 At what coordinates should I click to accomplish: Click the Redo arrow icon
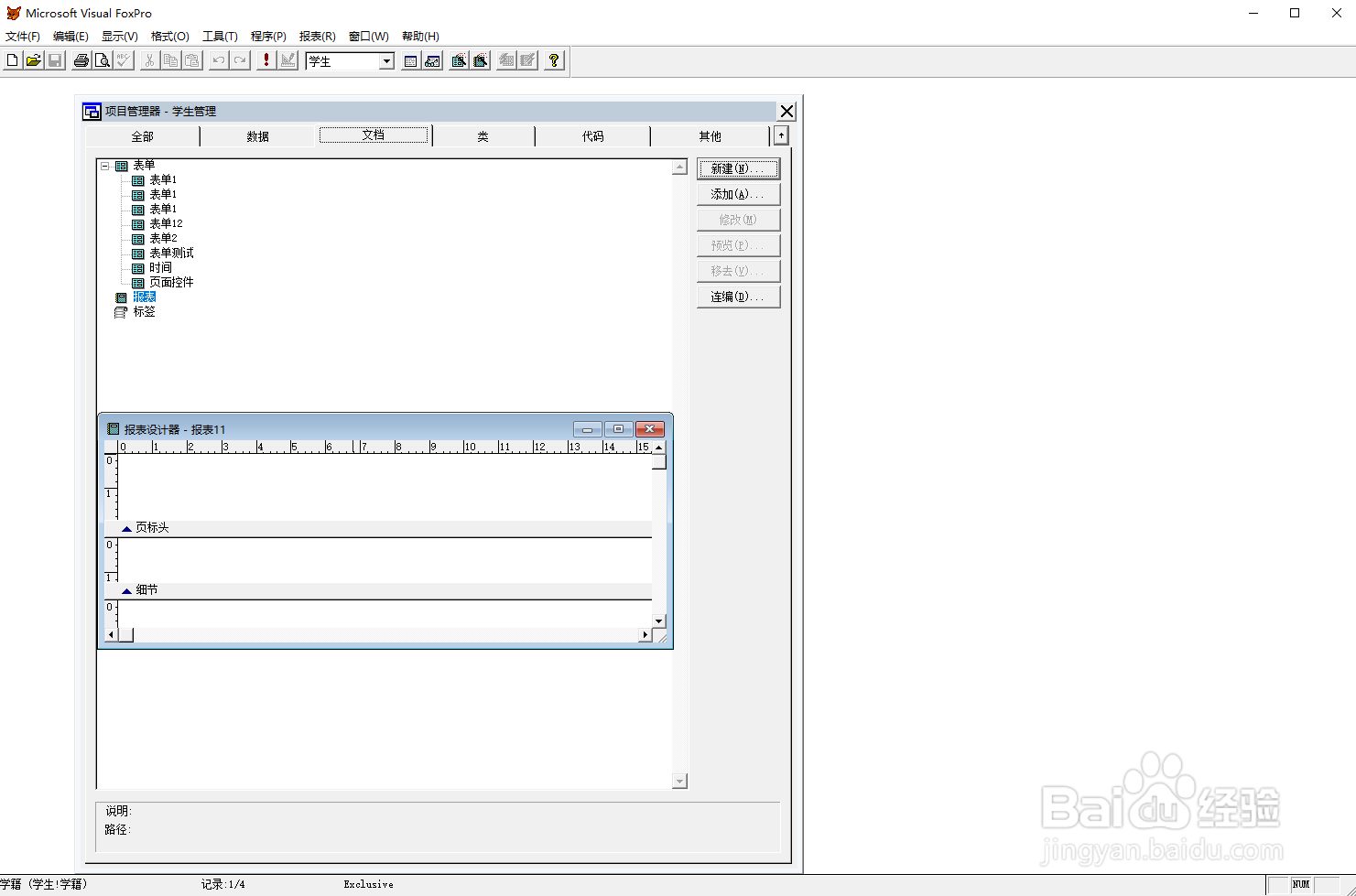pyautogui.click(x=240, y=60)
